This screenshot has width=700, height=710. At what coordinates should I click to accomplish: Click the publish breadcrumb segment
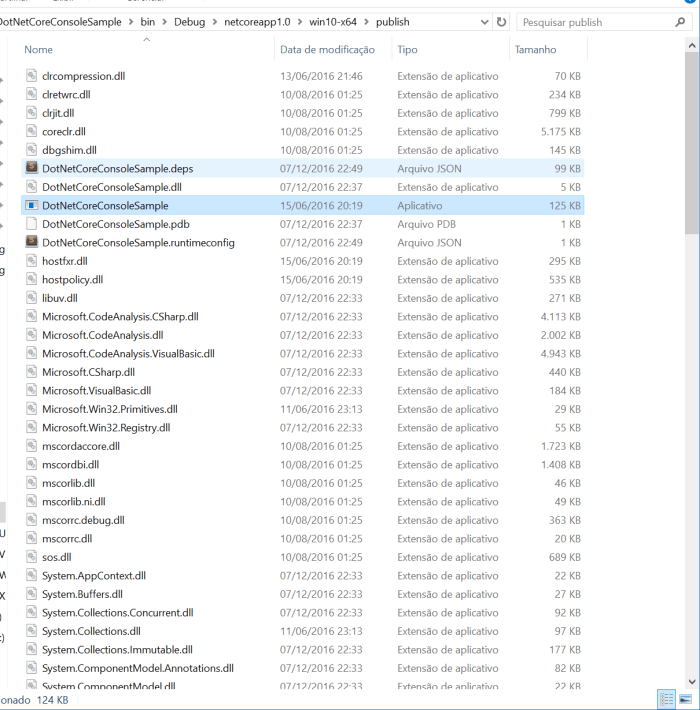pyautogui.click(x=392, y=22)
